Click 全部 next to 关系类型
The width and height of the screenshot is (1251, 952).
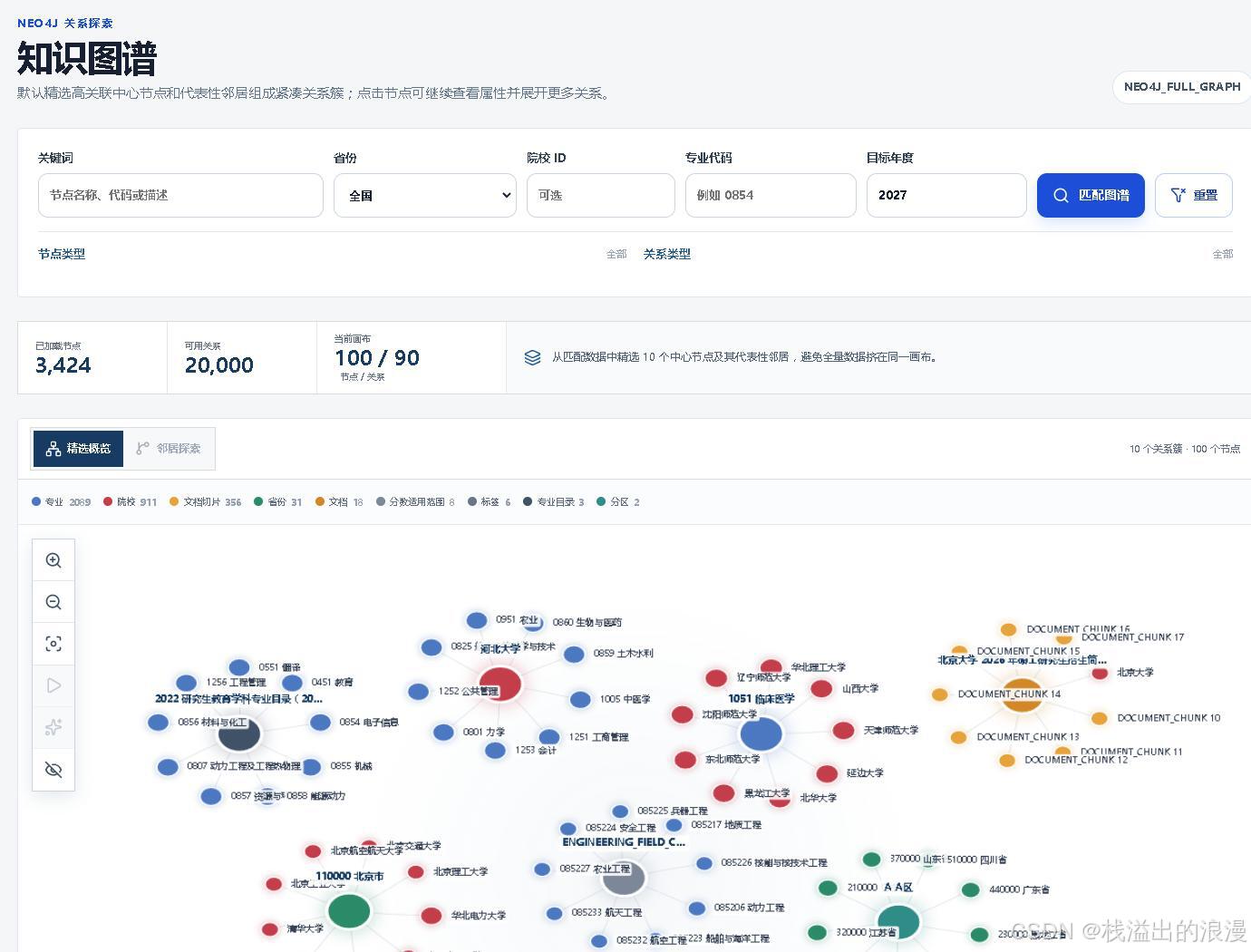(x=1223, y=255)
